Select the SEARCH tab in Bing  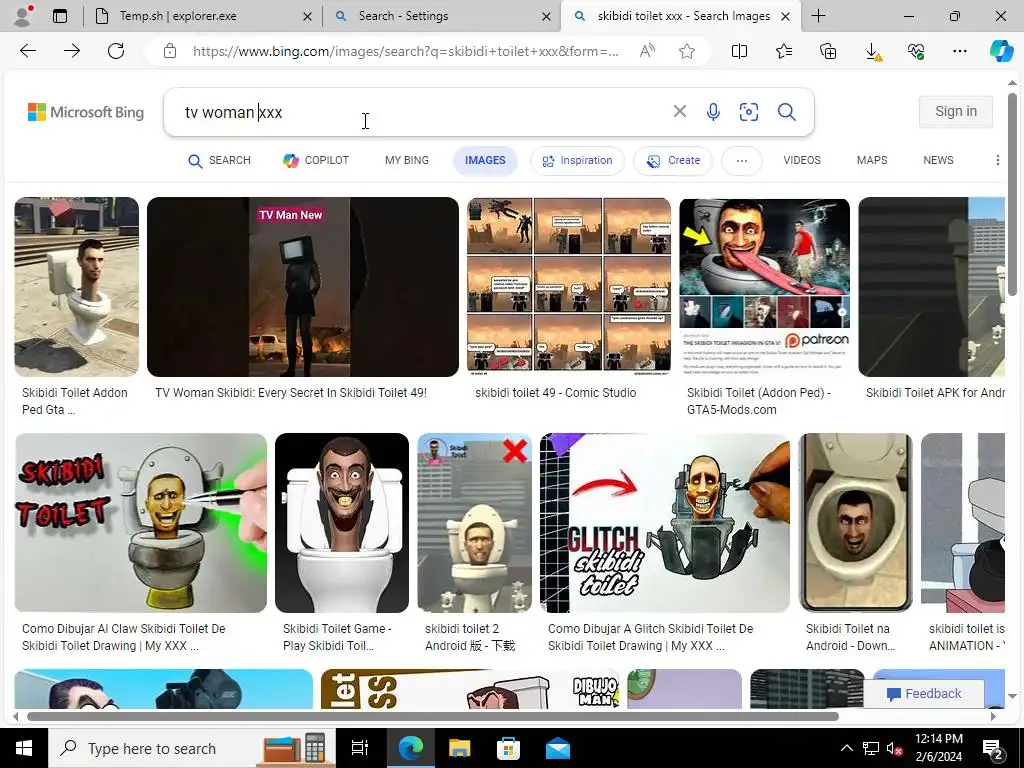(x=219, y=161)
